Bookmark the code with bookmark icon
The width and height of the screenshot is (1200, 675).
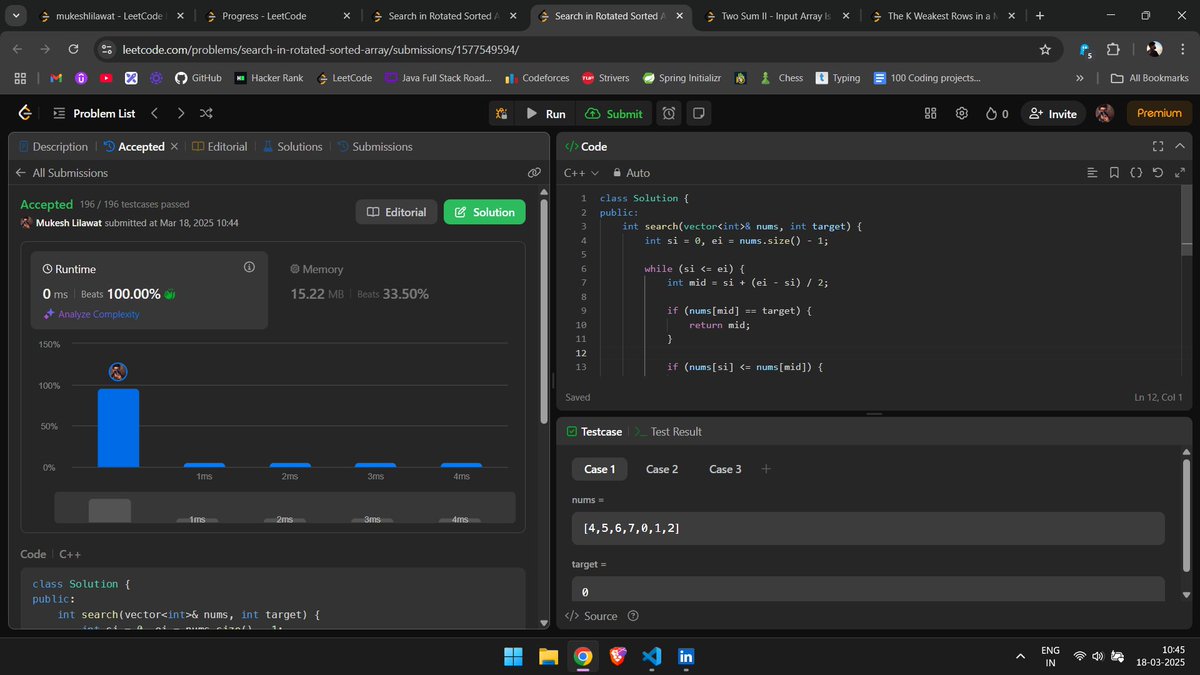1114,173
